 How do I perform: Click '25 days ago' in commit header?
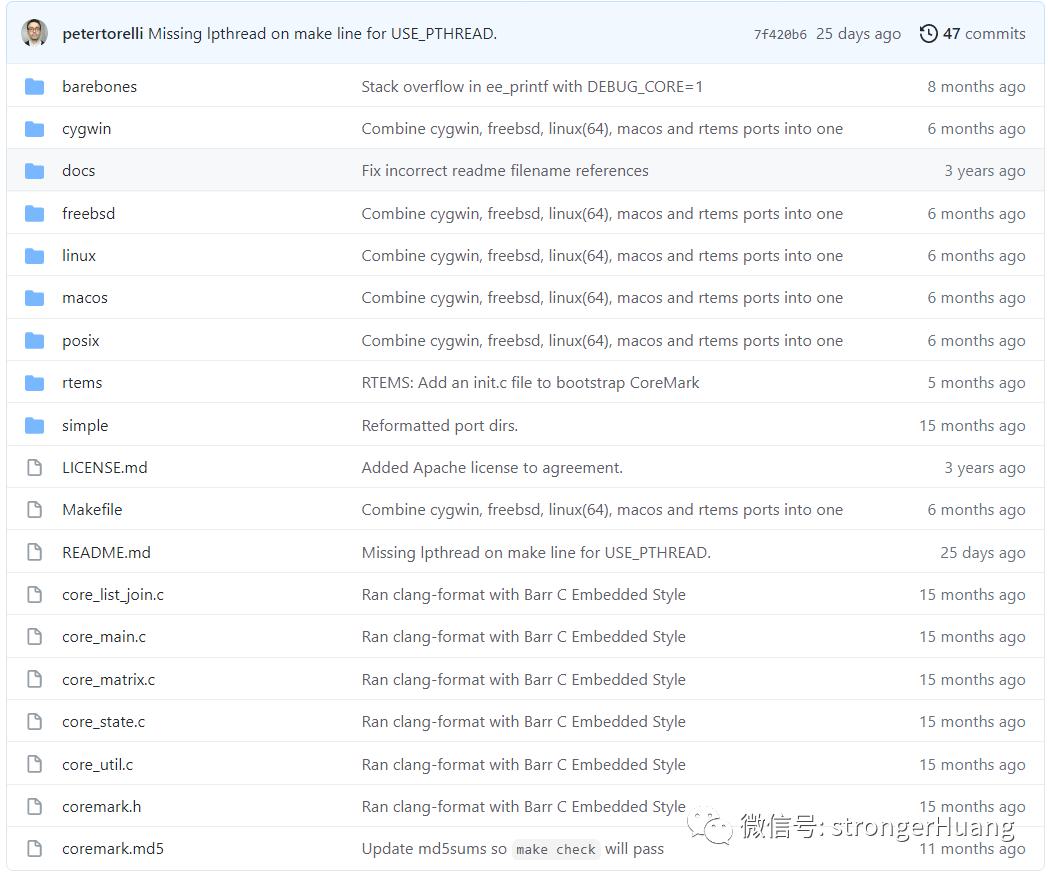(x=858, y=33)
